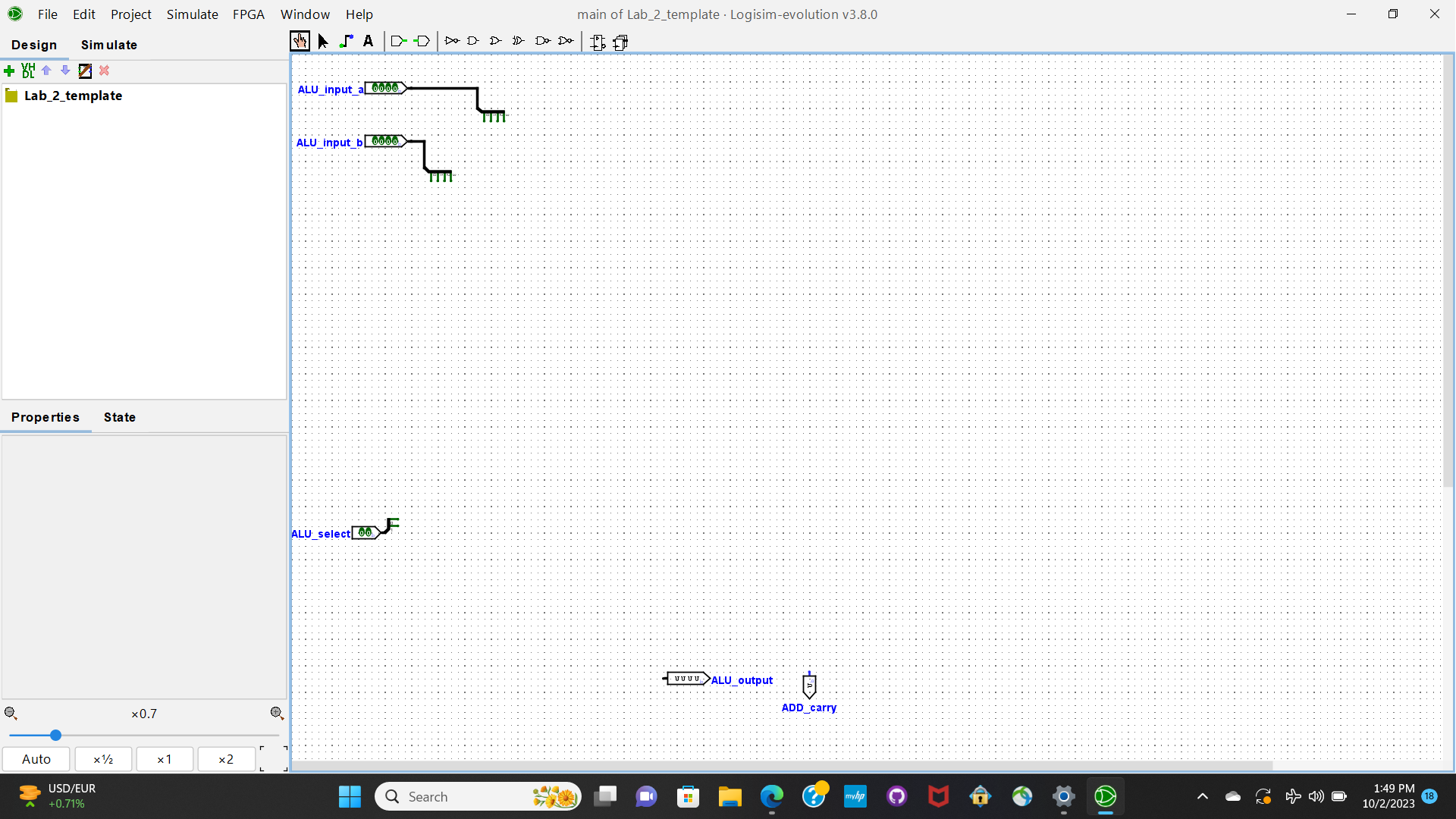Image resolution: width=1456 pixels, height=819 pixels.
Task: Select the OR gate tool
Action: coord(496,41)
